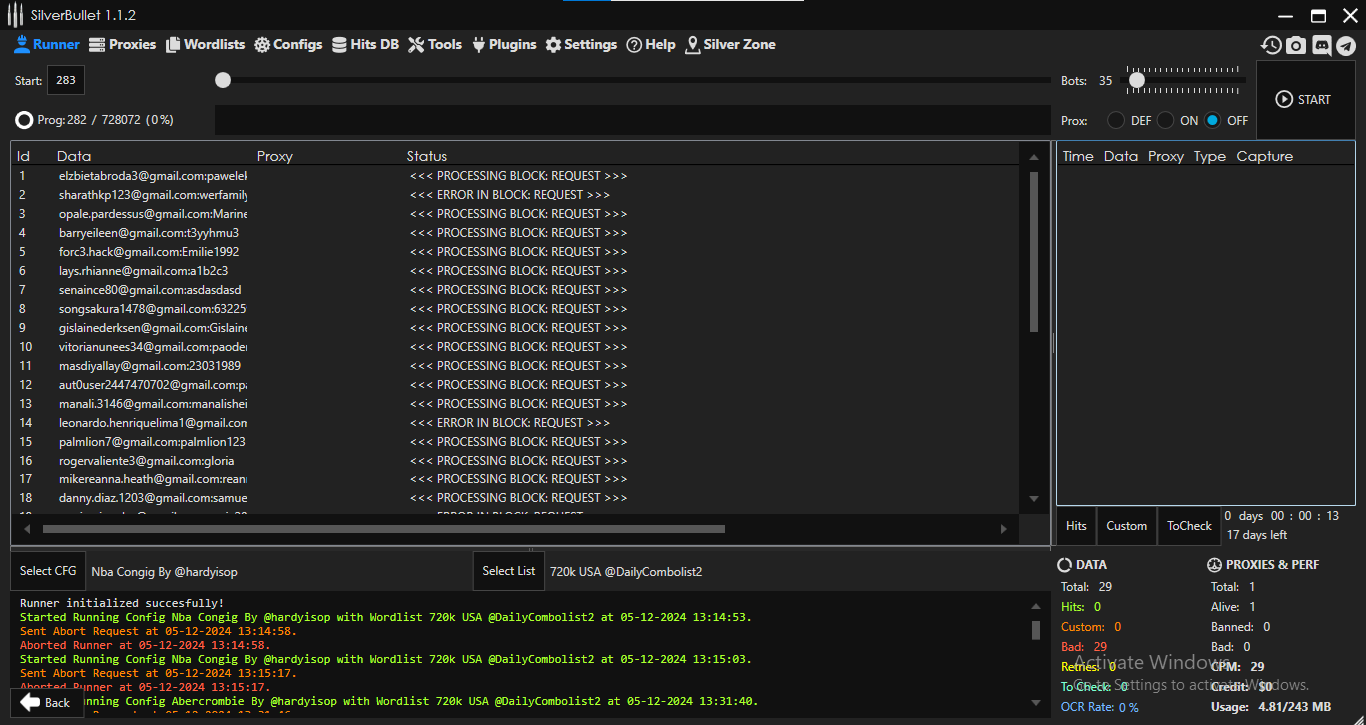Go to the Silver Zone tab
The image size is (1366, 725).
tap(730, 44)
